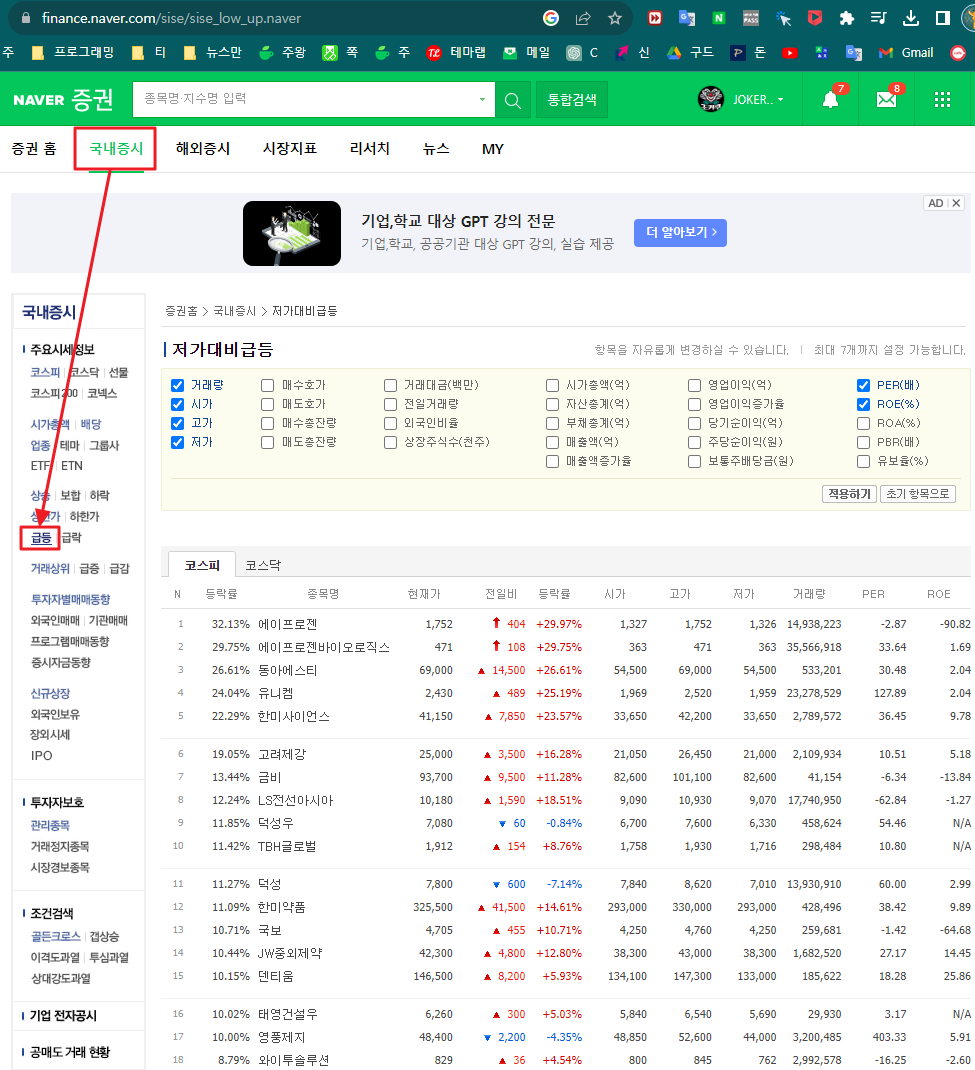Open the 동아에스티 stock link

pyautogui.click(x=288, y=670)
